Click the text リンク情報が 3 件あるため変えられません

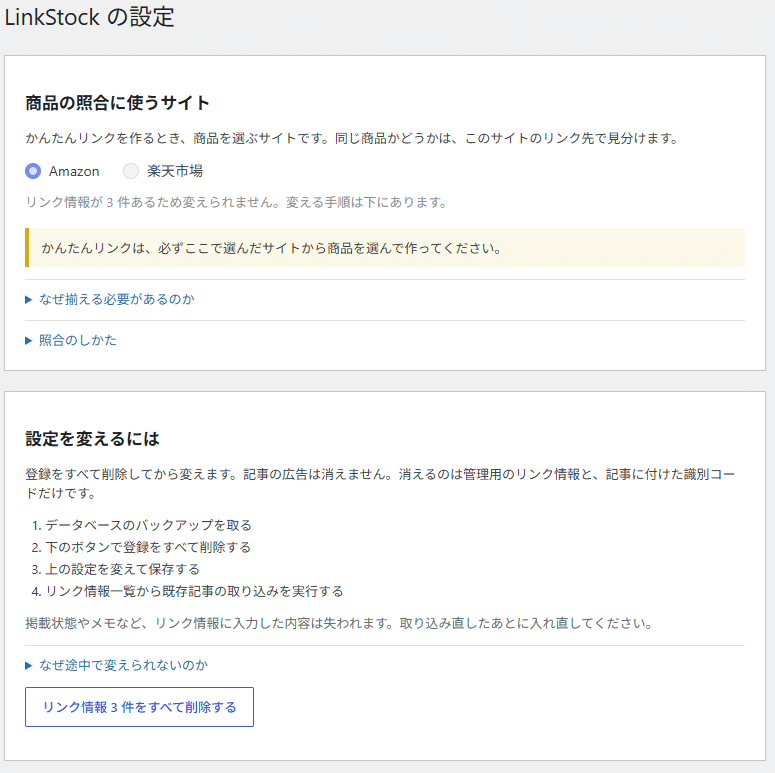point(153,202)
